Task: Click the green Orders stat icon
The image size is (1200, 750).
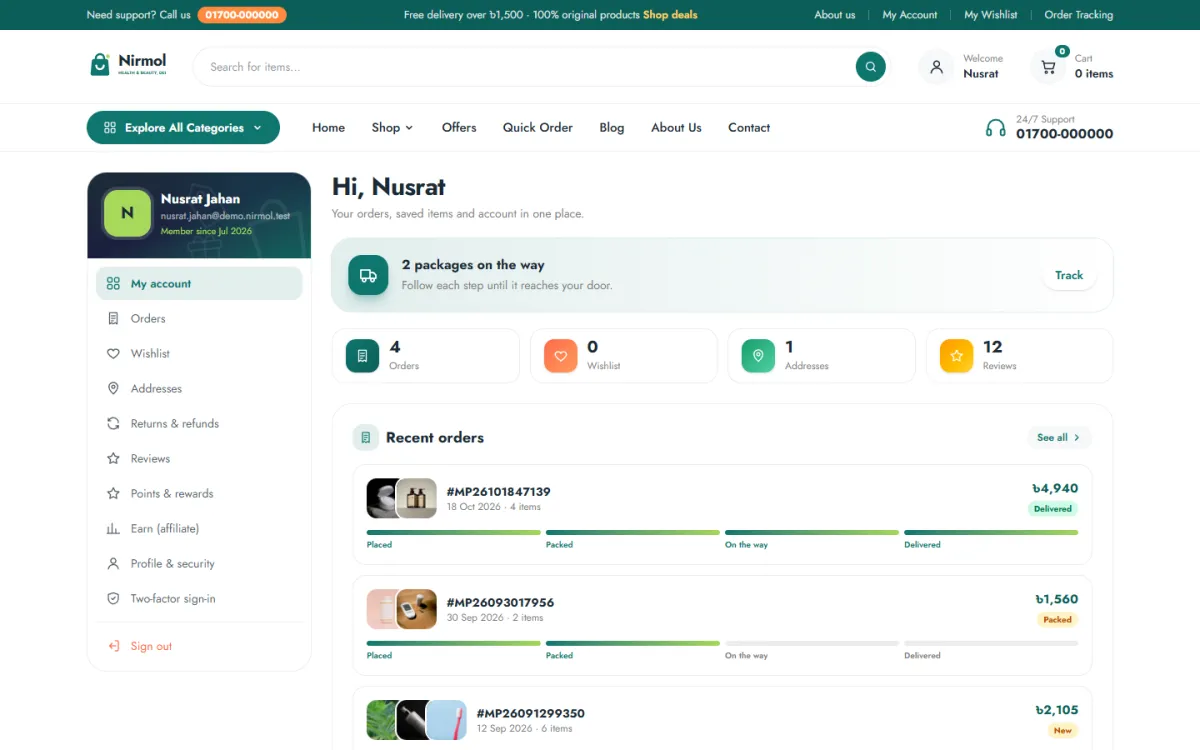Action: 362,356
